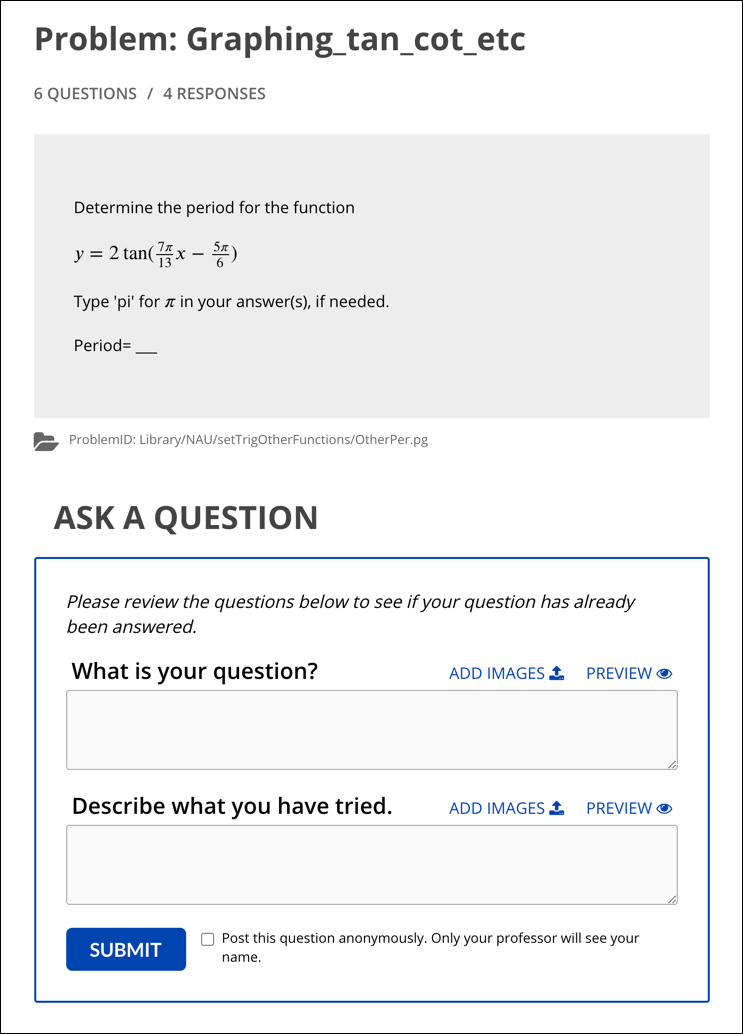Click the 'Post this question anonymously' label text
743x1034 pixels.
click(430, 947)
